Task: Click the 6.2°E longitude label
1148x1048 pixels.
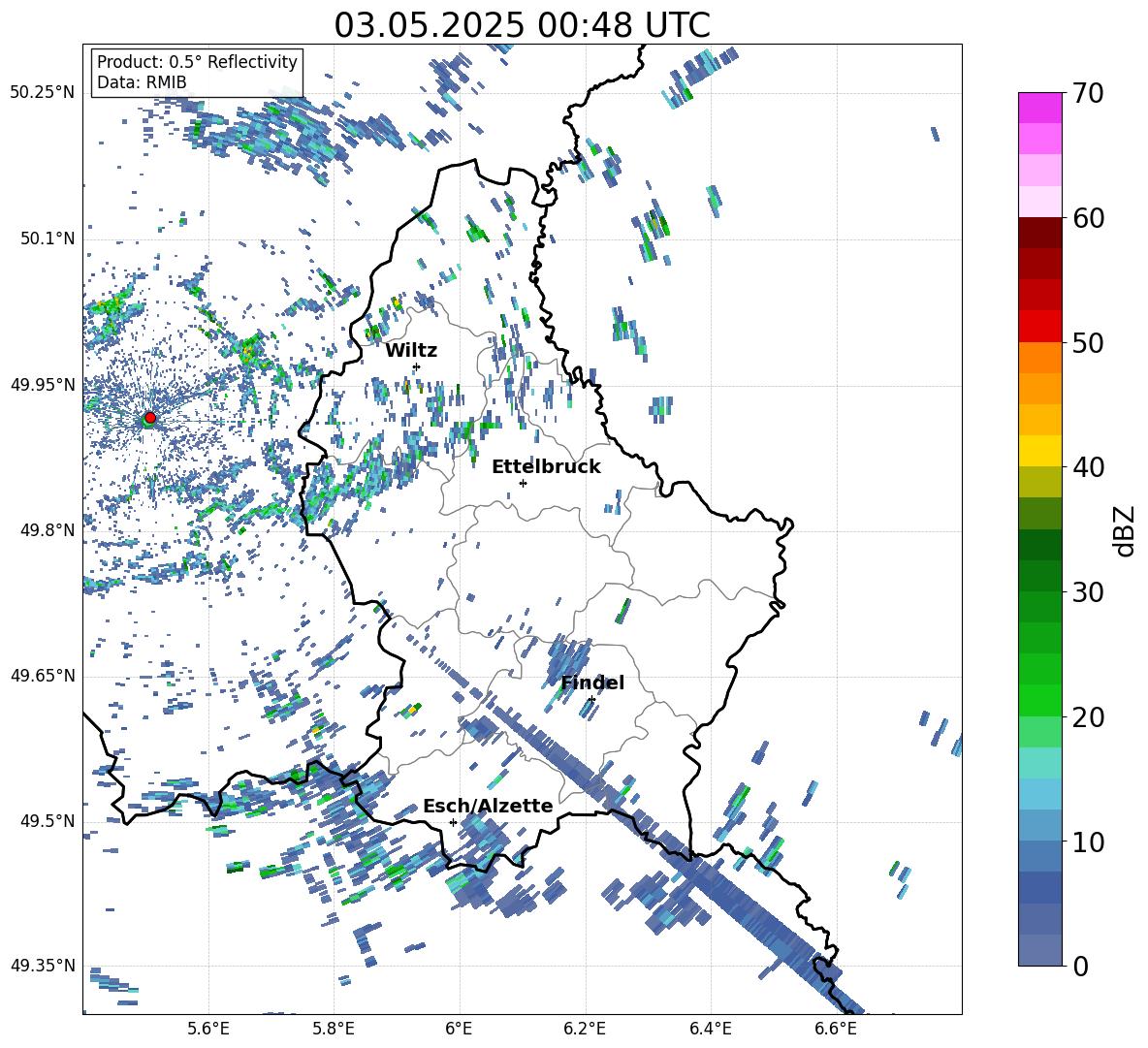Action: pyautogui.click(x=585, y=1029)
